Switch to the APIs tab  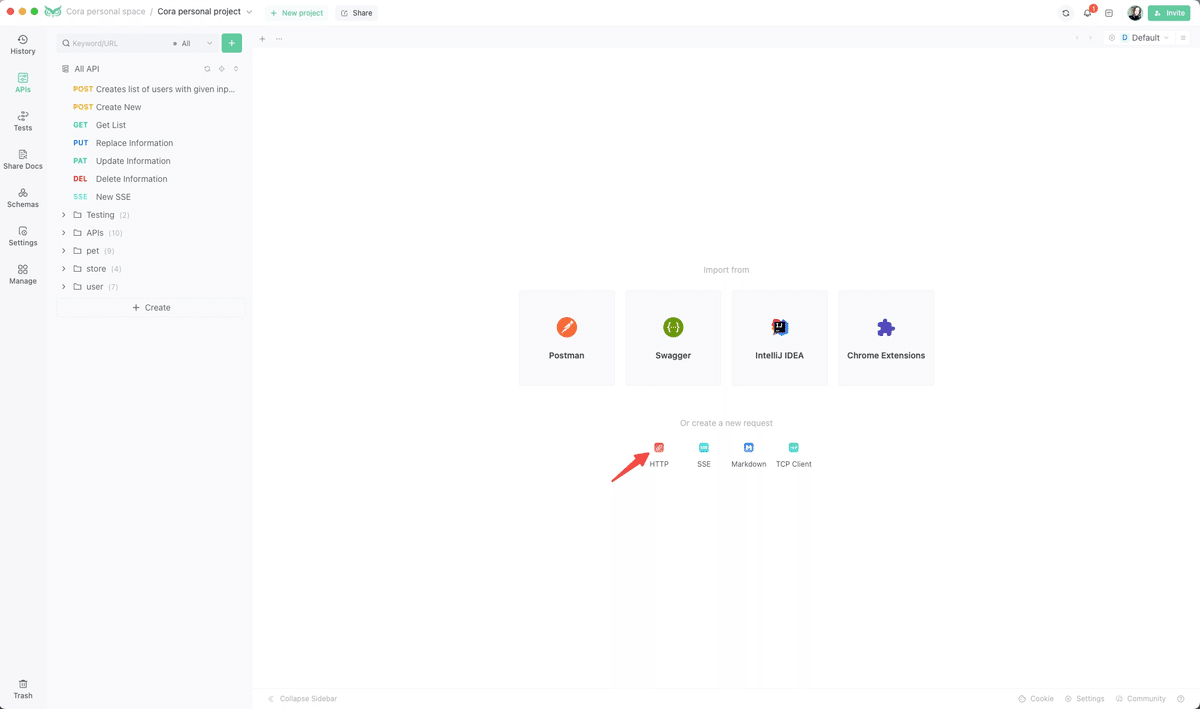tap(22, 82)
